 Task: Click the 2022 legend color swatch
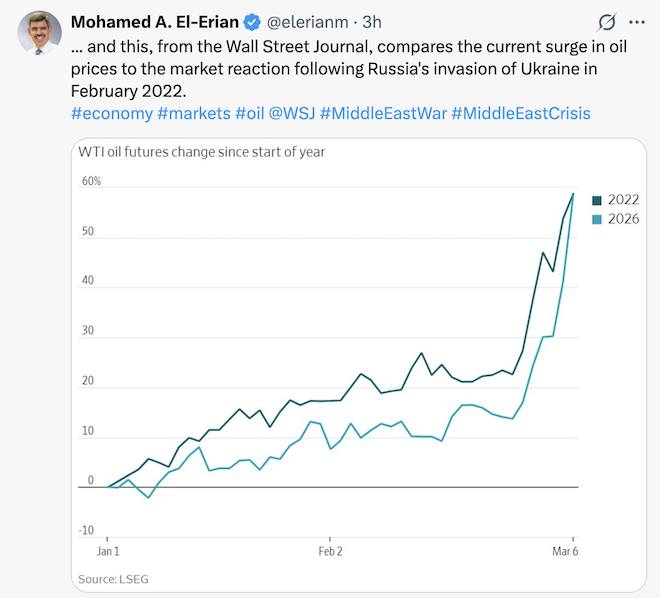coord(597,199)
